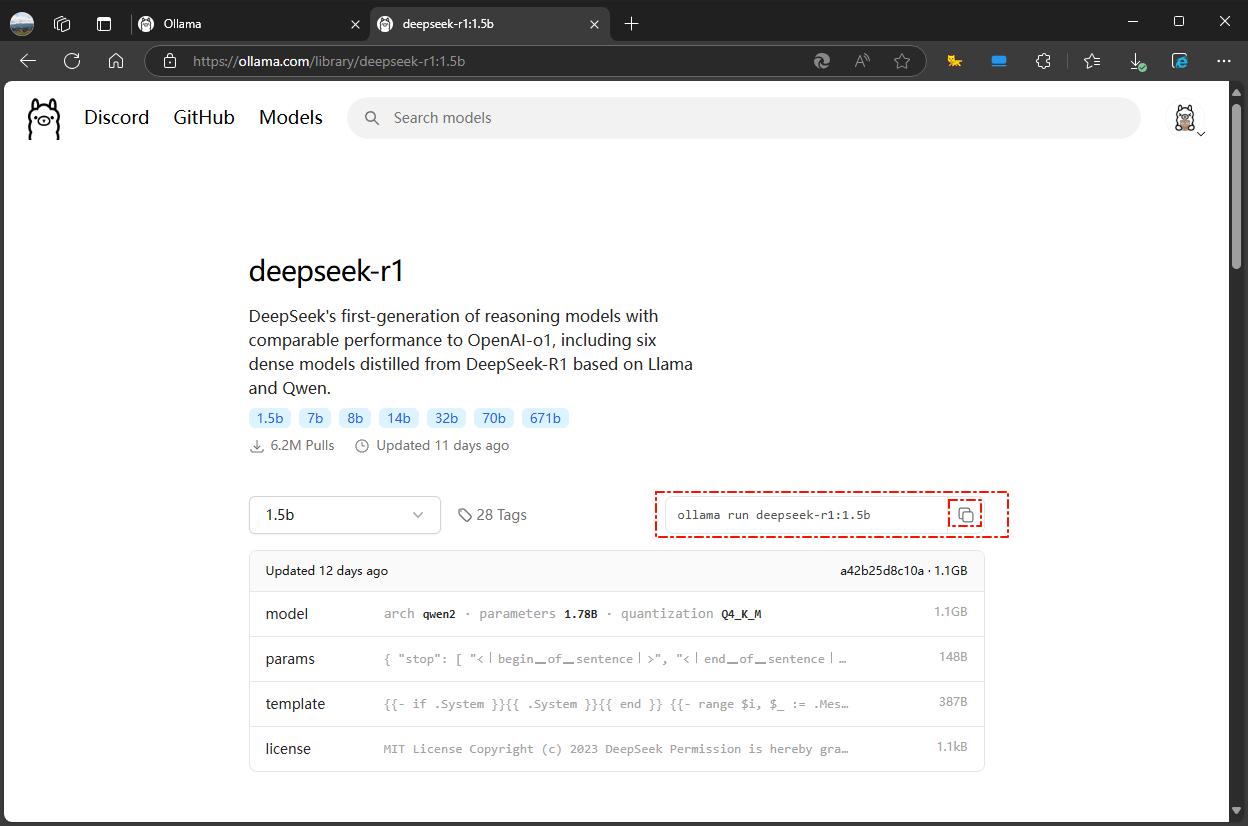Open the Downloads panel
Viewport: 1248px width, 826px height.
click(1137, 61)
